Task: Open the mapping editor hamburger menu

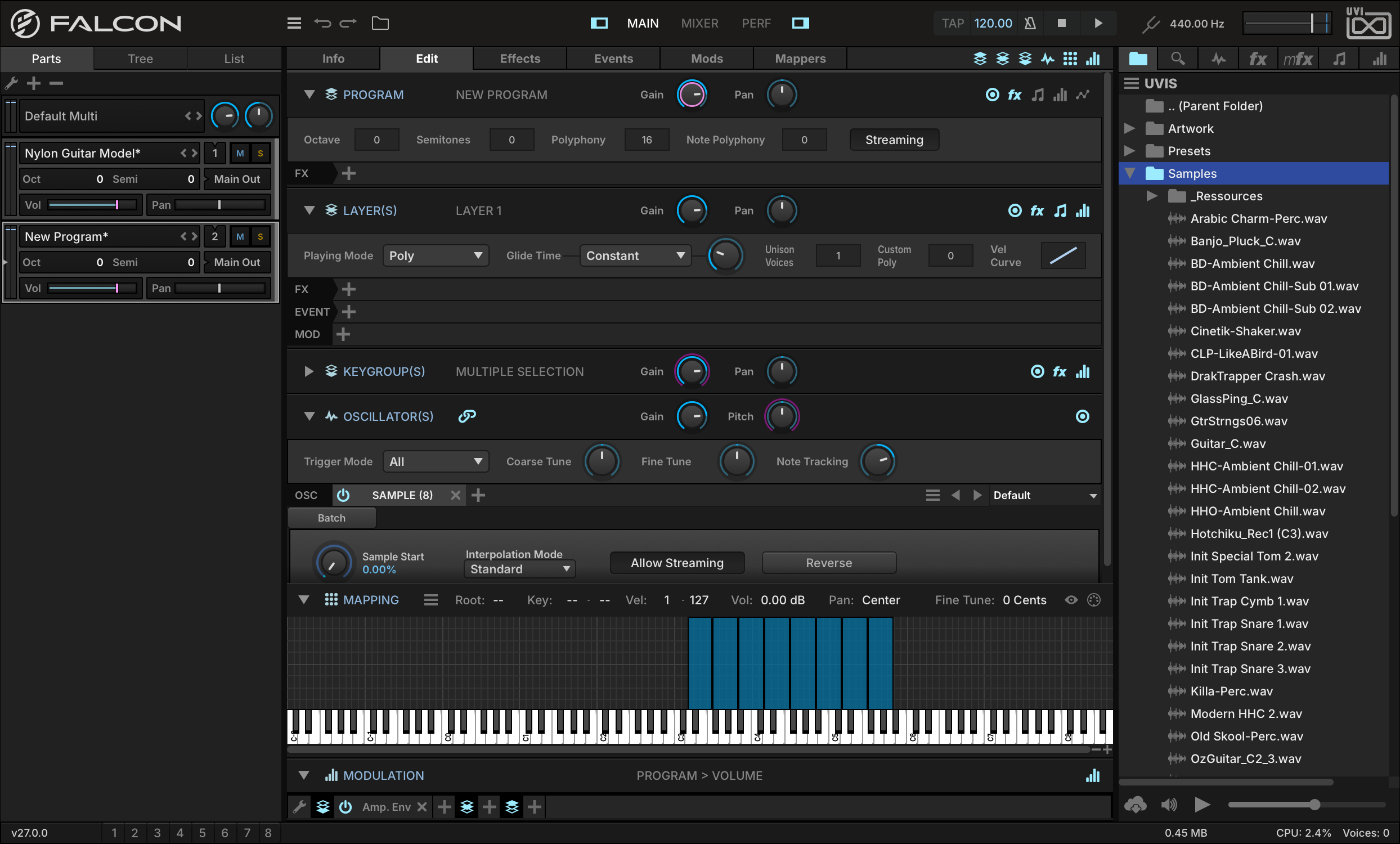Action: point(430,600)
